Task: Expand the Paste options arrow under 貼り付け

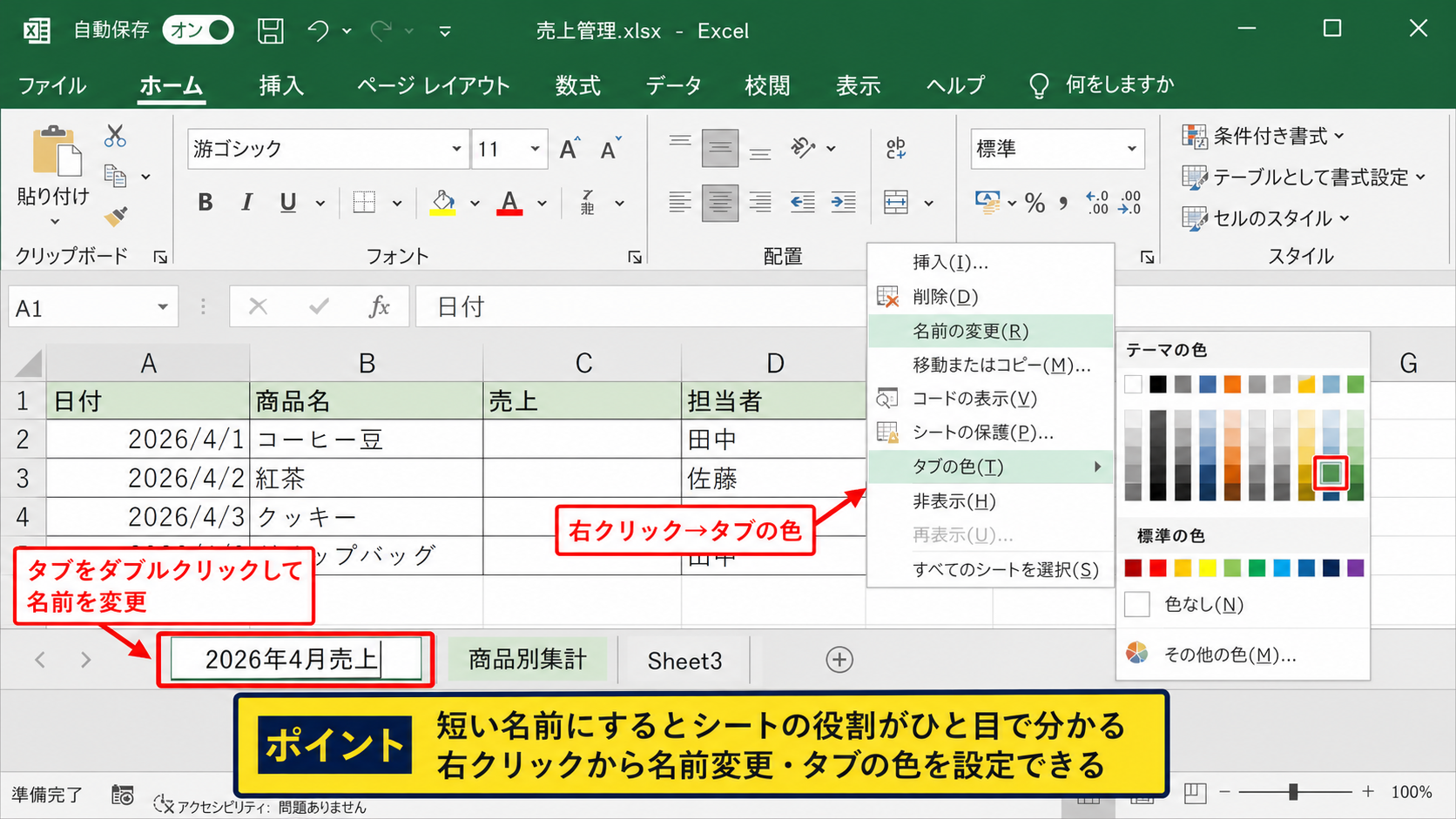Action: (x=55, y=222)
